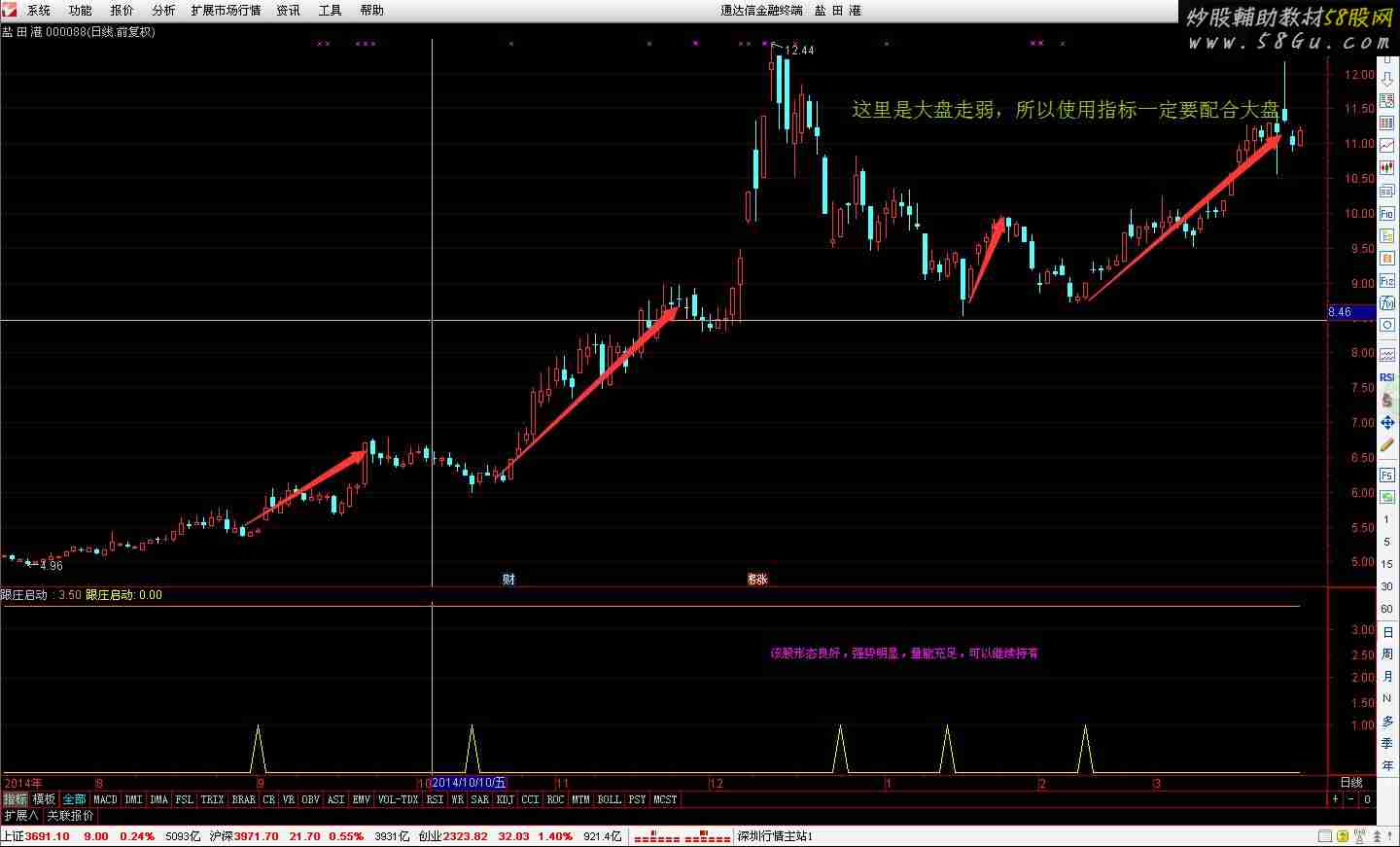Screen dimensions: 1400x847
Task: Switch to N-day custom period
Action: point(1387,699)
